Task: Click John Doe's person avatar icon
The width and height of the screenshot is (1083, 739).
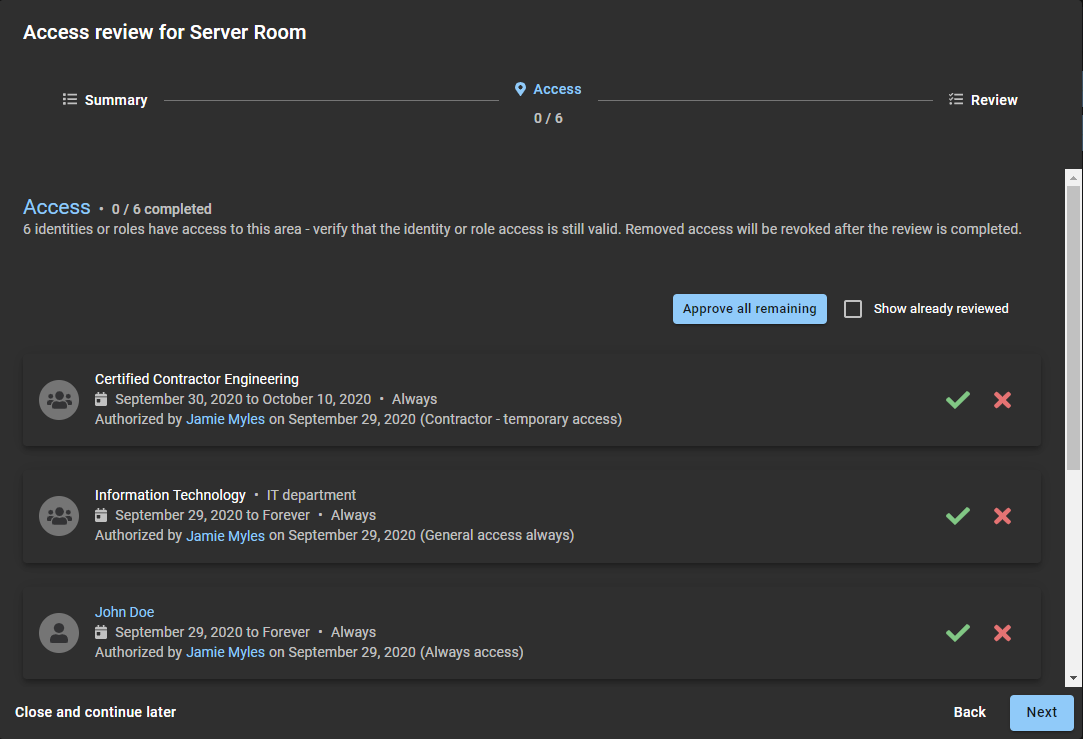Action: coord(59,633)
